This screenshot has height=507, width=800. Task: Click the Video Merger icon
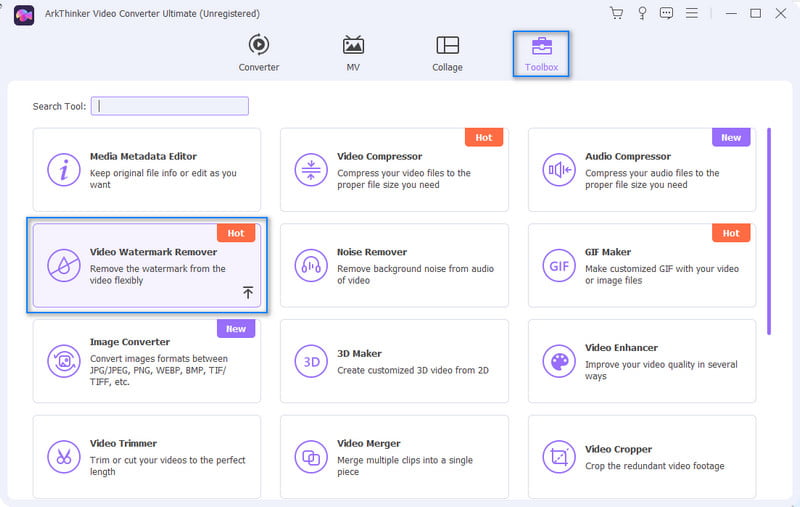tap(311, 457)
